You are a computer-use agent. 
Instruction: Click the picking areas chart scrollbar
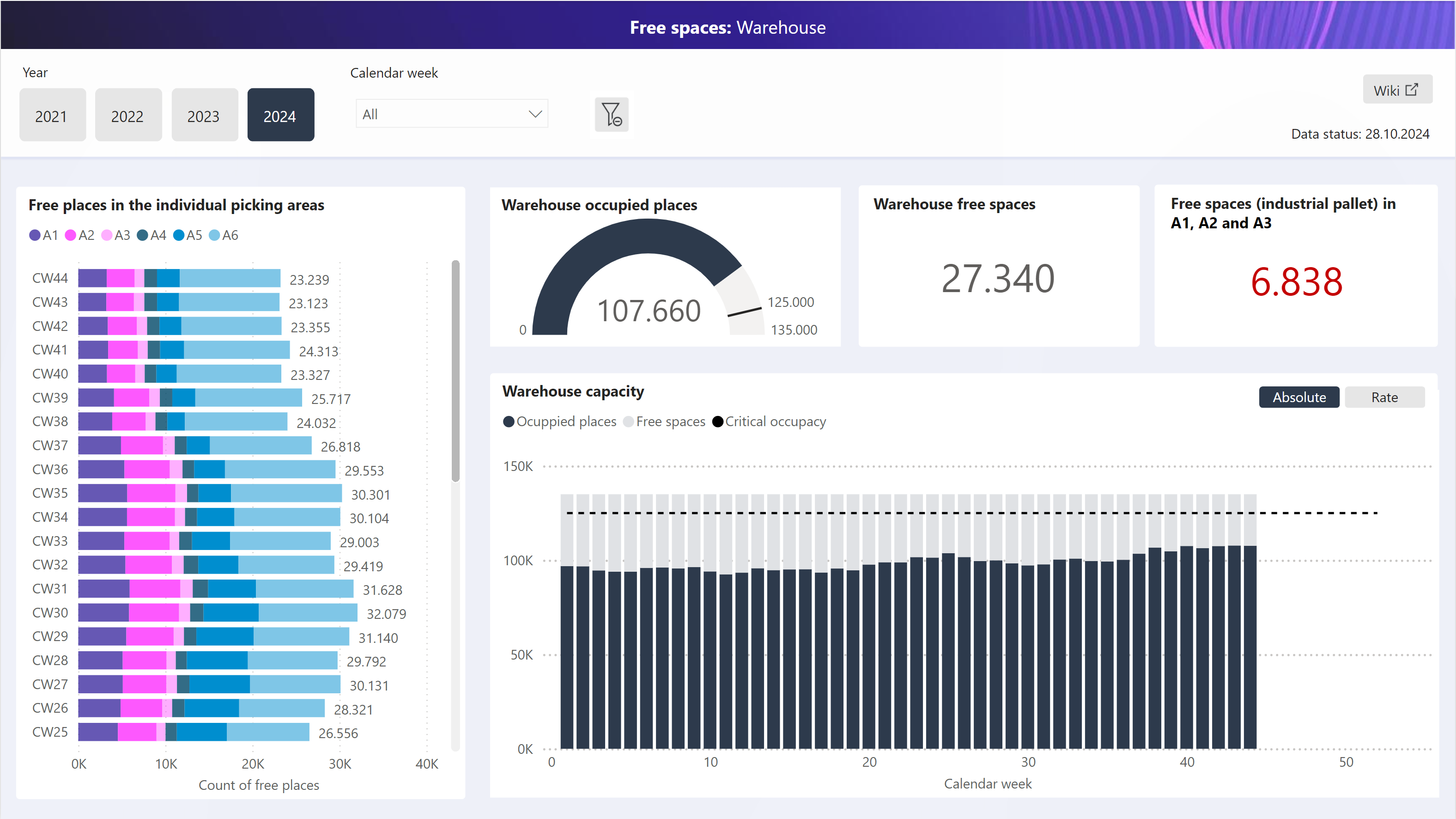click(x=455, y=371)
